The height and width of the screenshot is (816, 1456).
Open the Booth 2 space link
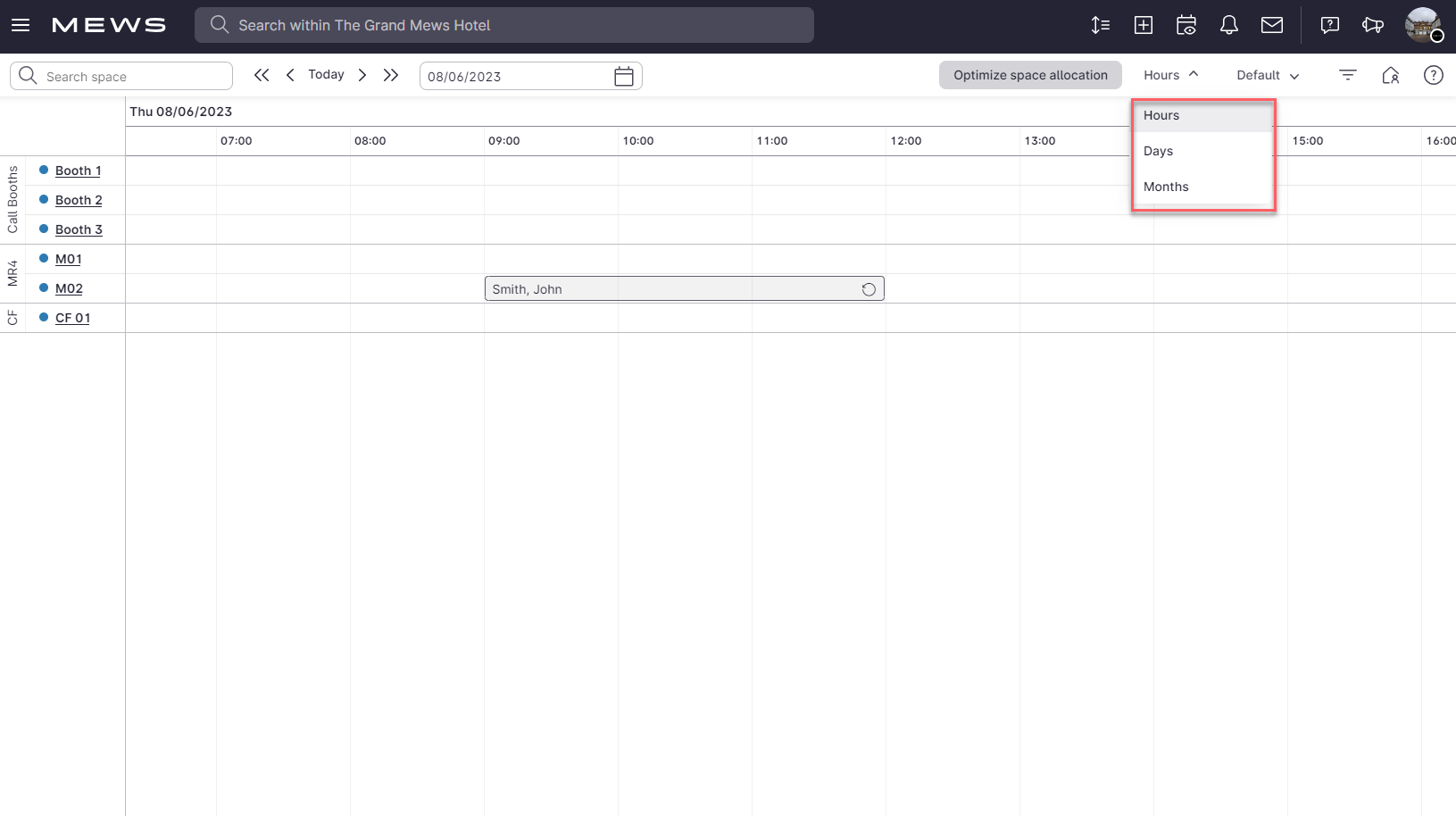click(x=78, y=200)
